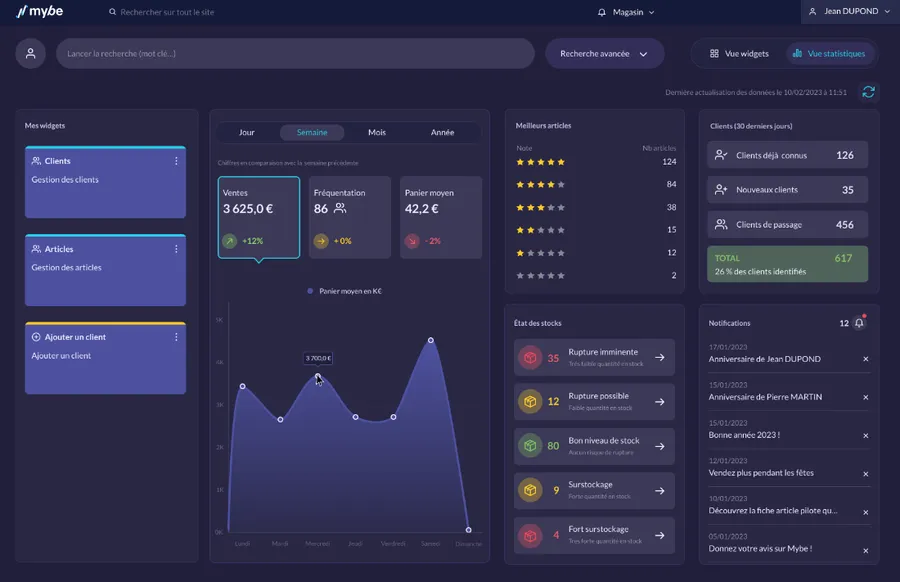Image resolution: width=900 pixels, height=582 pixels.
Task: Open the Magasin dropdown
Action: click(x=626, y=12)
